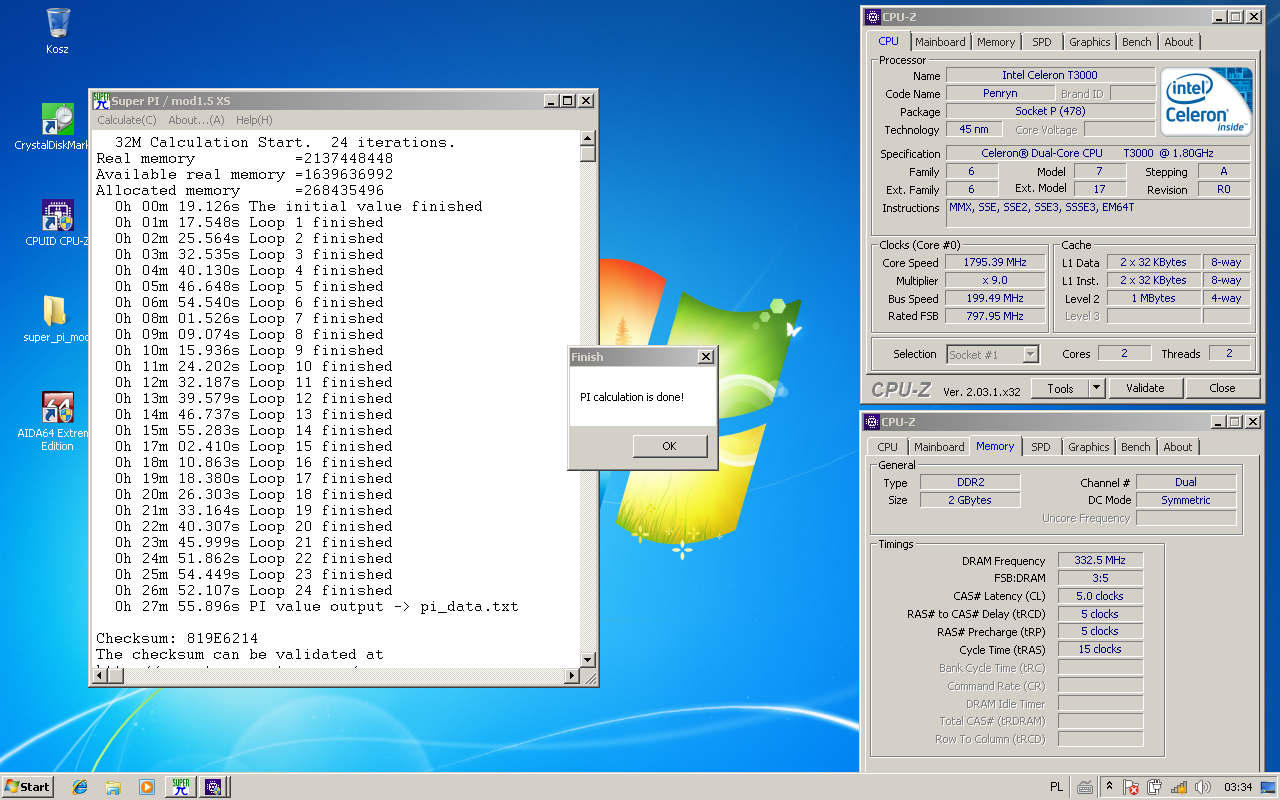Switch to Graphics tab in lower CPU-Z

click(1088, 447)
